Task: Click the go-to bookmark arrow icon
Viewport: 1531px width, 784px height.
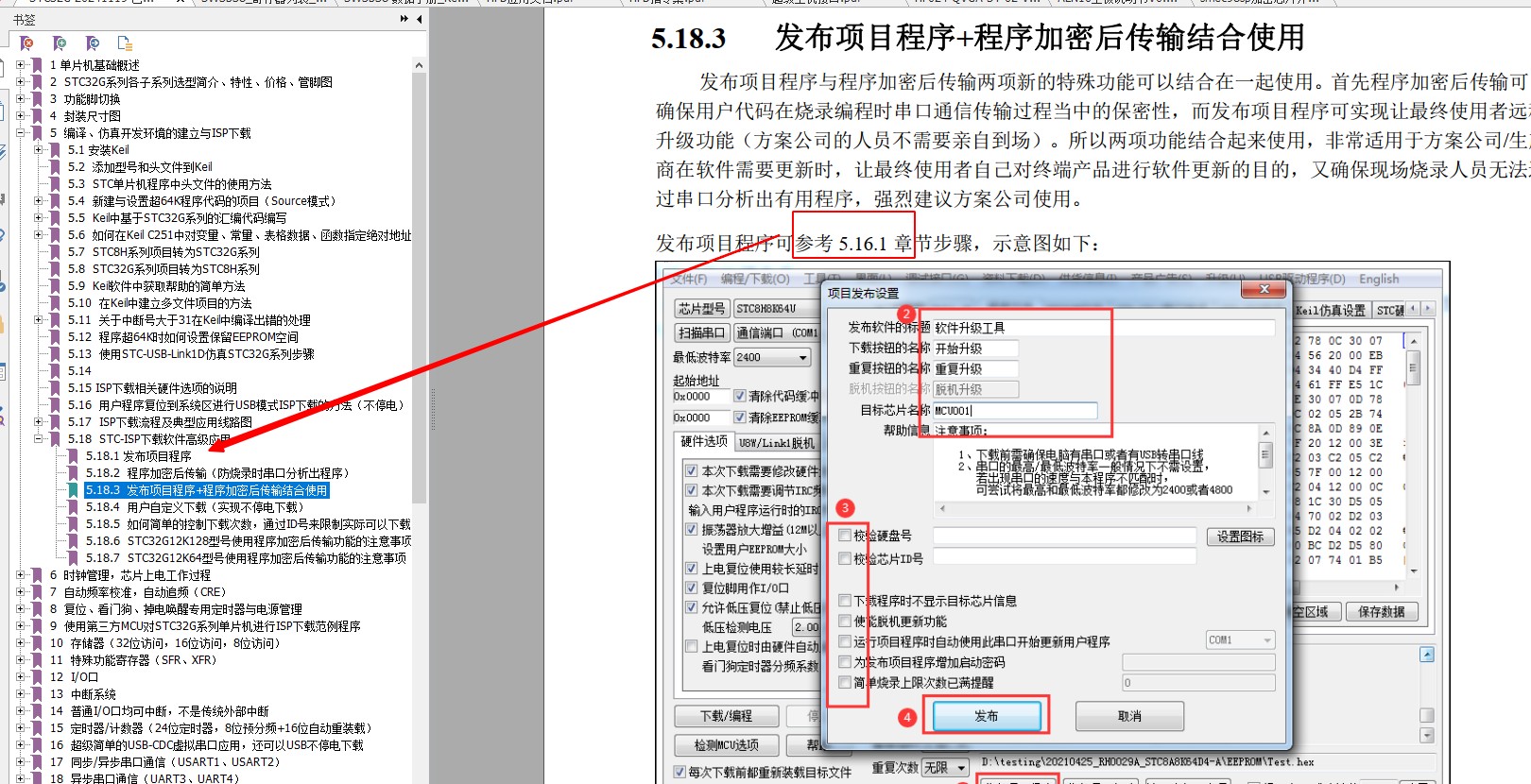Action: 92,43
